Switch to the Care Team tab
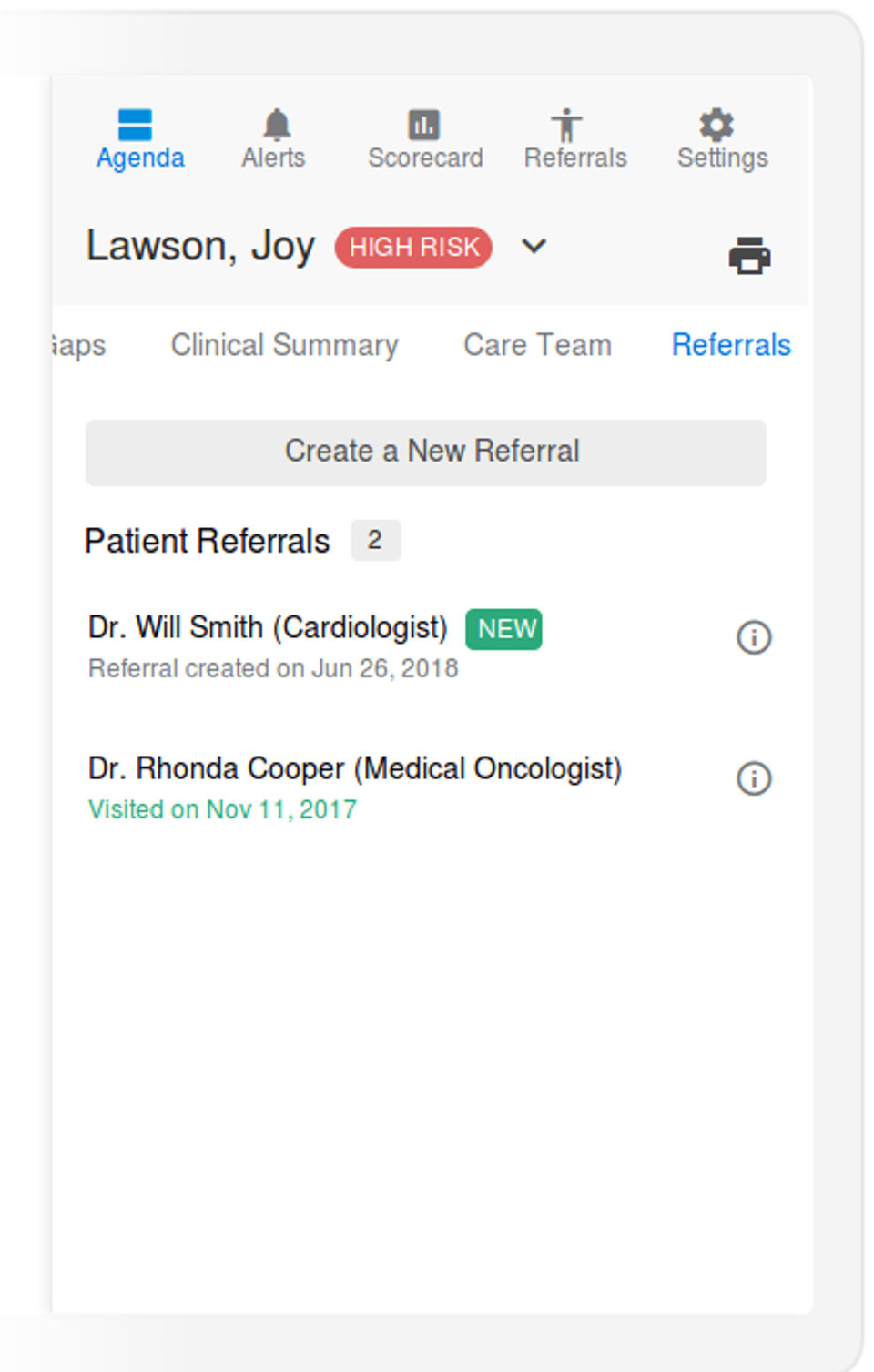This screenshot has width=874, height=1372. 537,345
